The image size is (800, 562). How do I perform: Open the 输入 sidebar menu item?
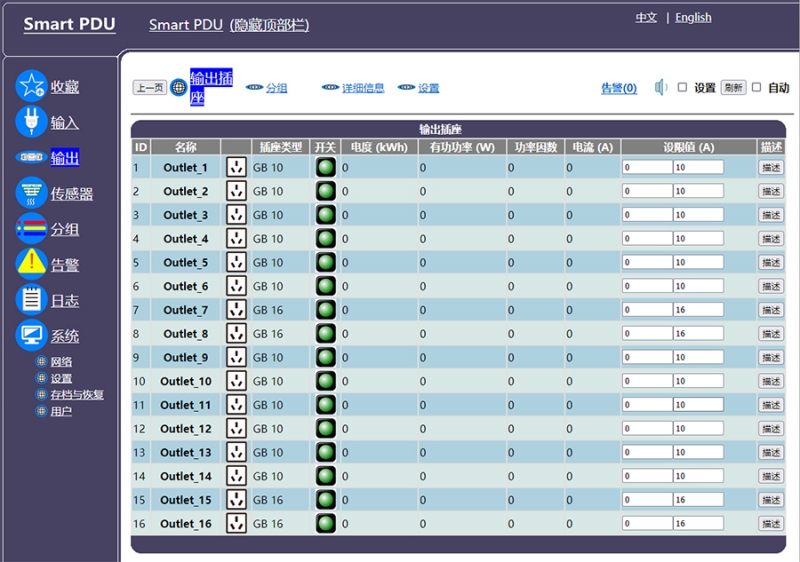64,122
